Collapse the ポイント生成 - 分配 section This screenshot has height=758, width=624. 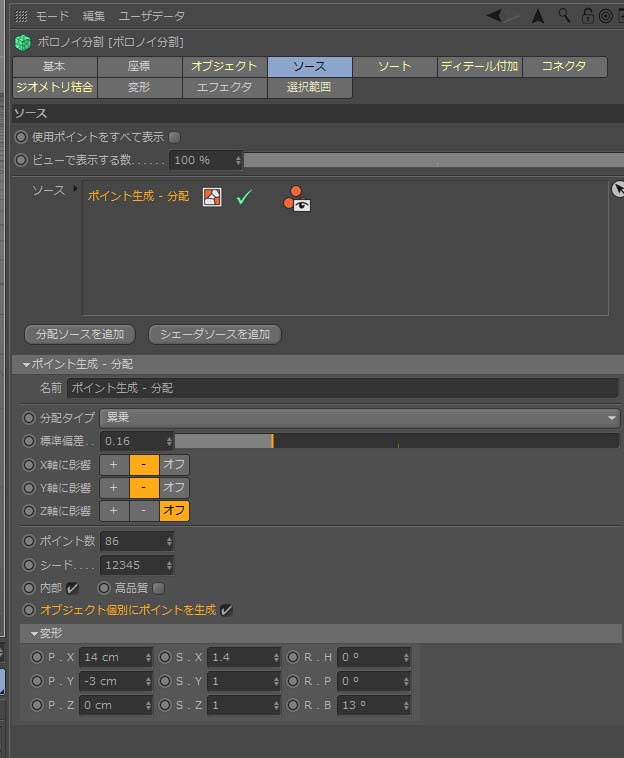[27, 365]
